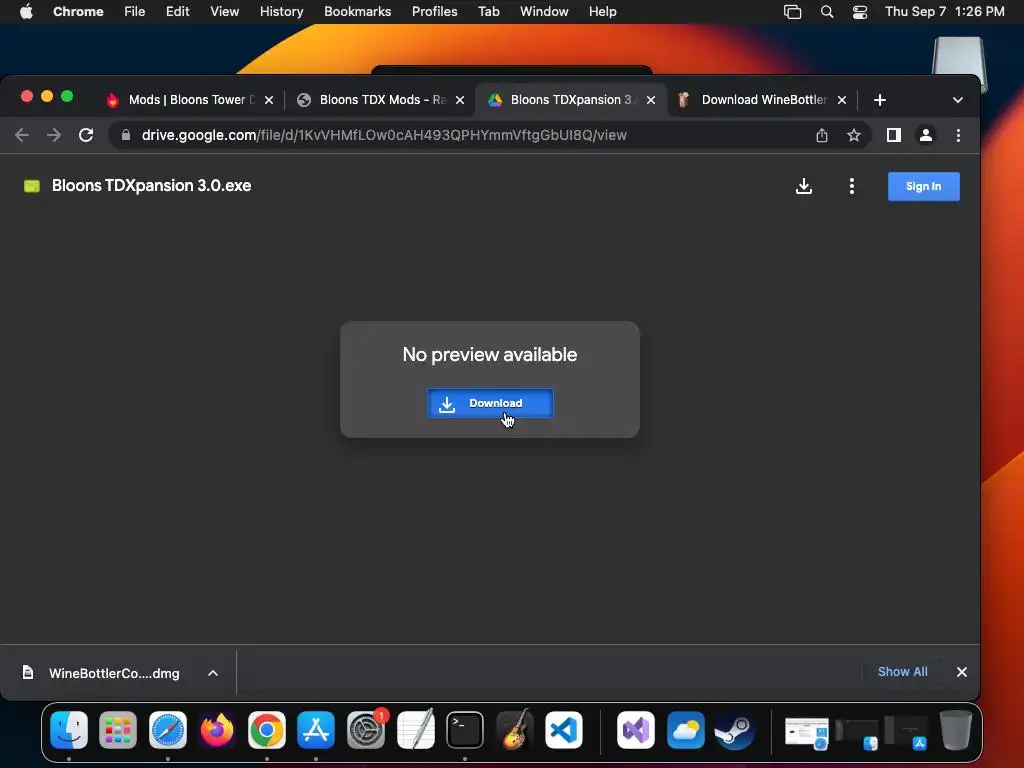Click the screen mirroring menu bar icon
The height and width of the screenshot is (768, 1024).
[x=792, y=12]
